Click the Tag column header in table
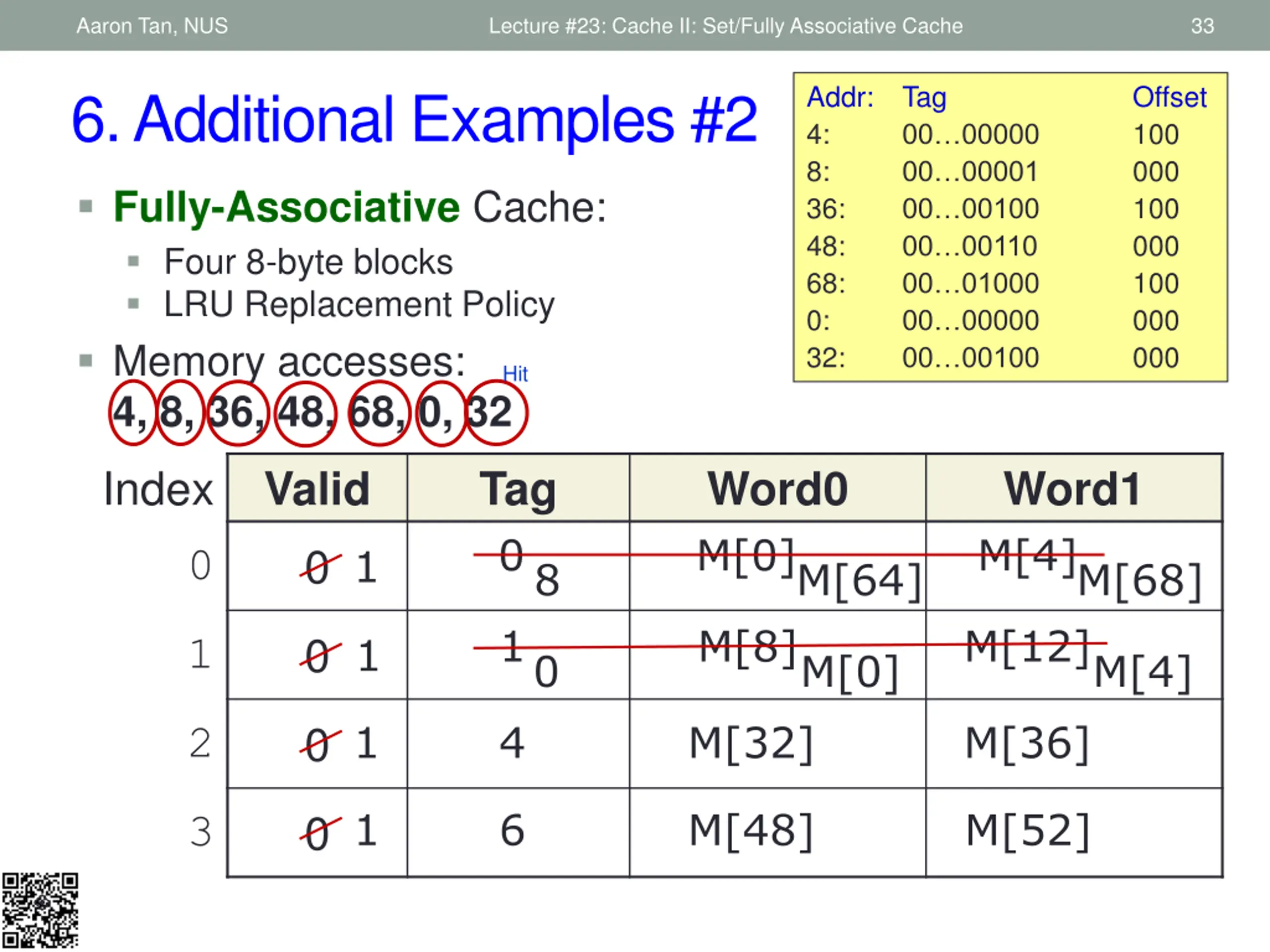Viewport: 1270px width, 952px height. 518,488
